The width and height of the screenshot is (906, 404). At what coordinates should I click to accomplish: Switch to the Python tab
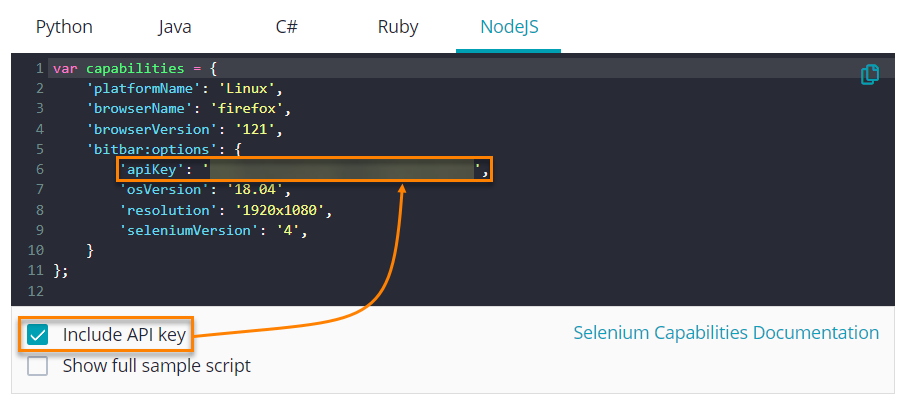pyautogui.click(x=64, y=27)
